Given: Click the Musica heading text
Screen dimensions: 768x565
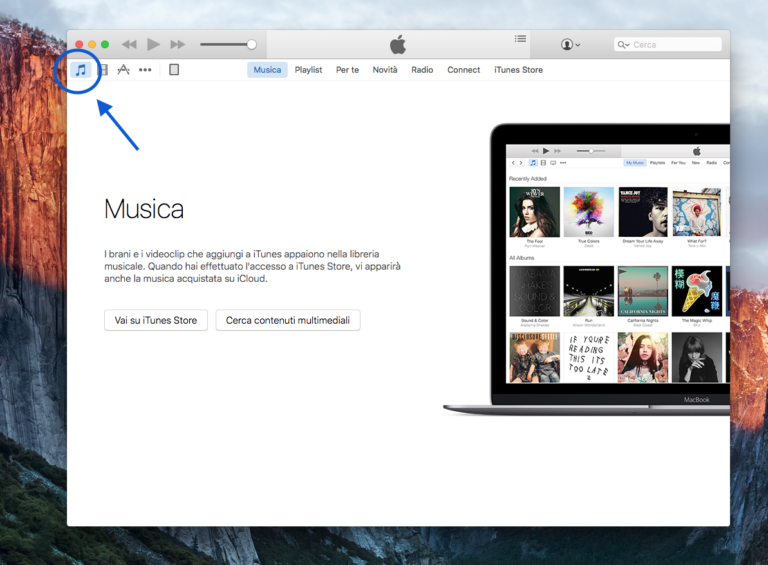Looking at the screenshot, I should [144, 209].
